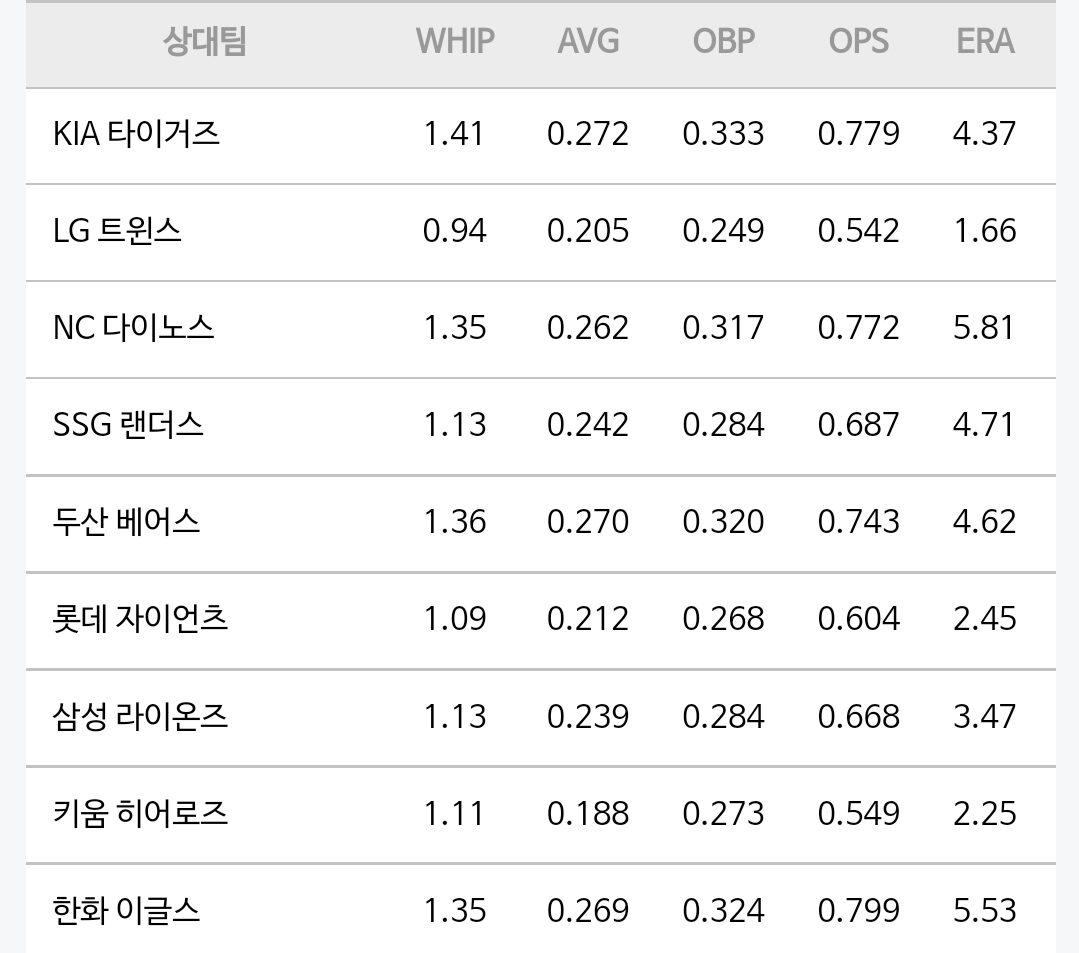Open the SSG 랜더스 team entry
Image resolution: width=1079 pixels, height=953 pixels.
tap(128, 425)
